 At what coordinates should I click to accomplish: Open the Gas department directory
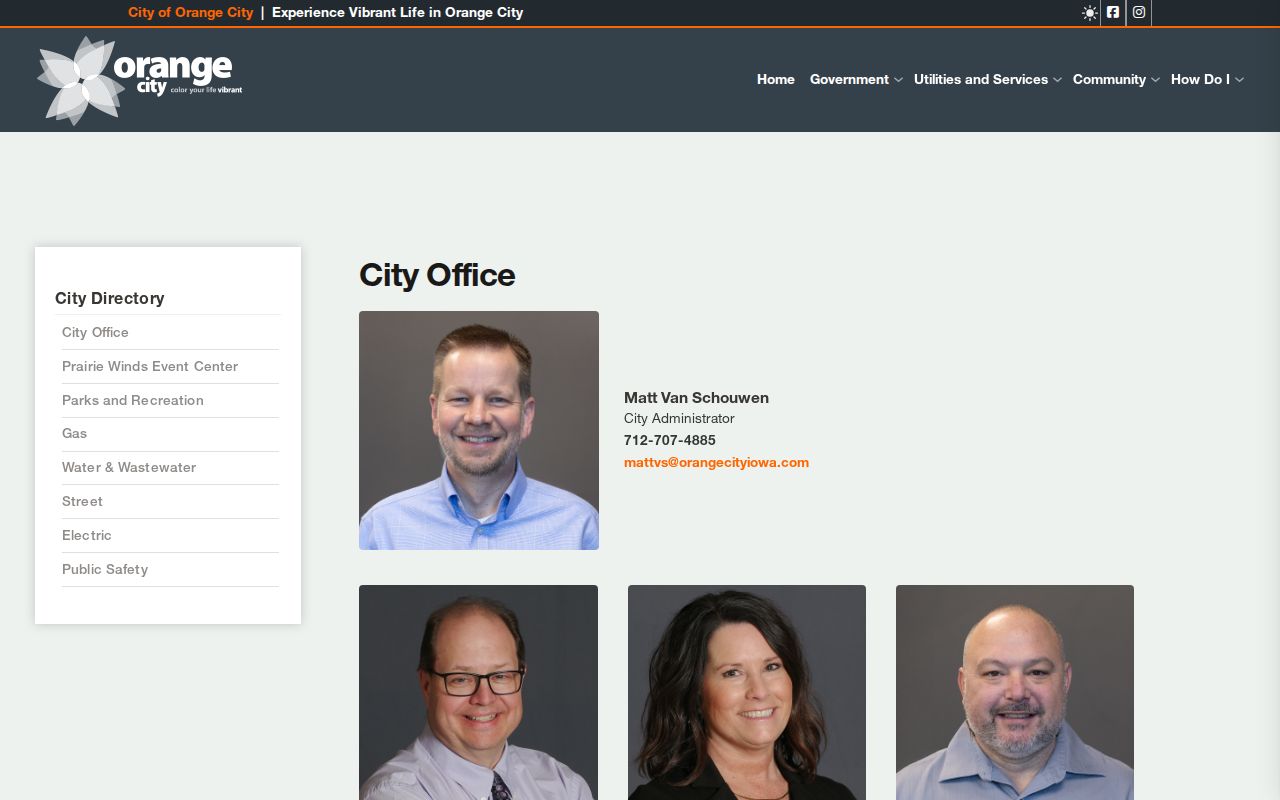point(74,433)
